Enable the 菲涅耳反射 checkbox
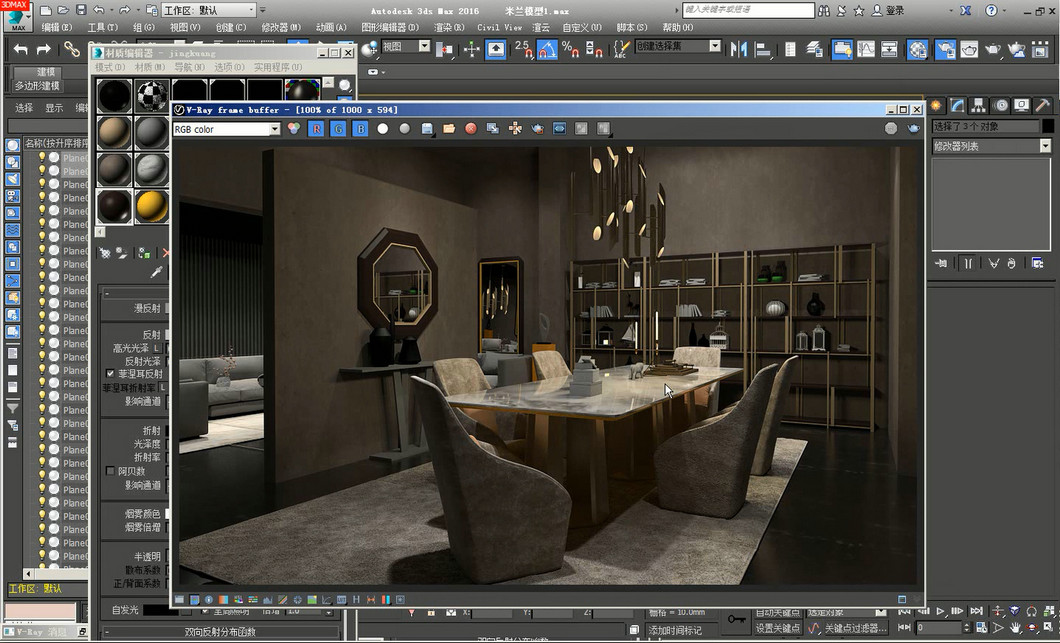The width and height of the screenshot is (1060, 643). (111, 373)
